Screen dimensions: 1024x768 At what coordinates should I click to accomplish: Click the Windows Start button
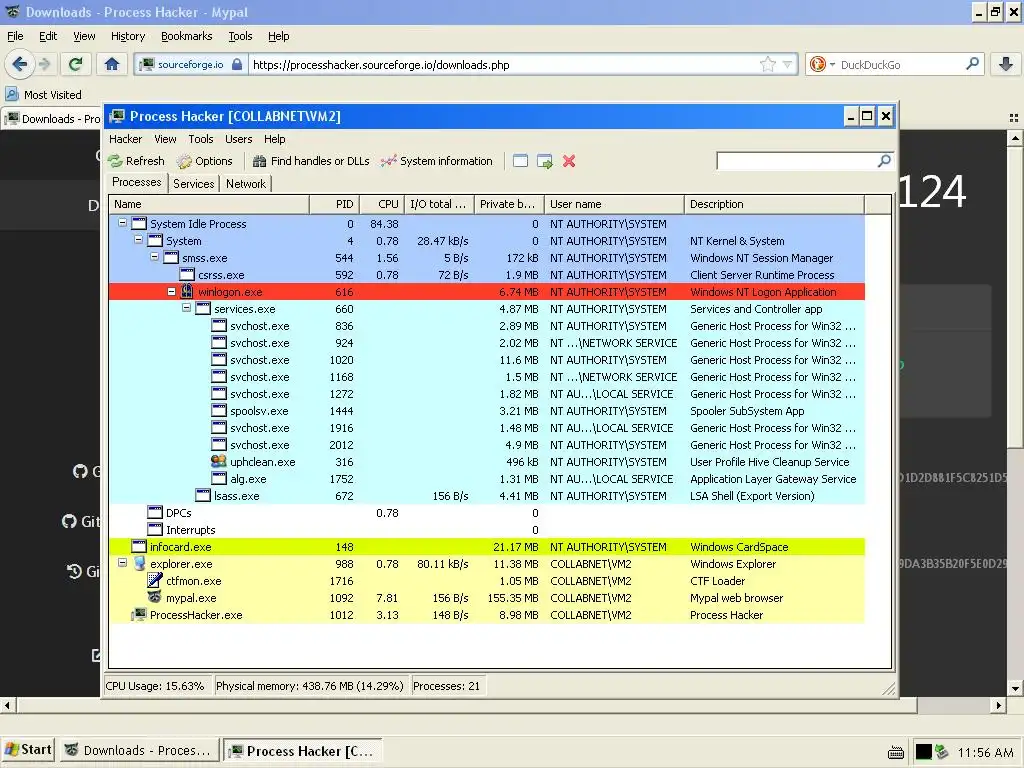(28, 750)
